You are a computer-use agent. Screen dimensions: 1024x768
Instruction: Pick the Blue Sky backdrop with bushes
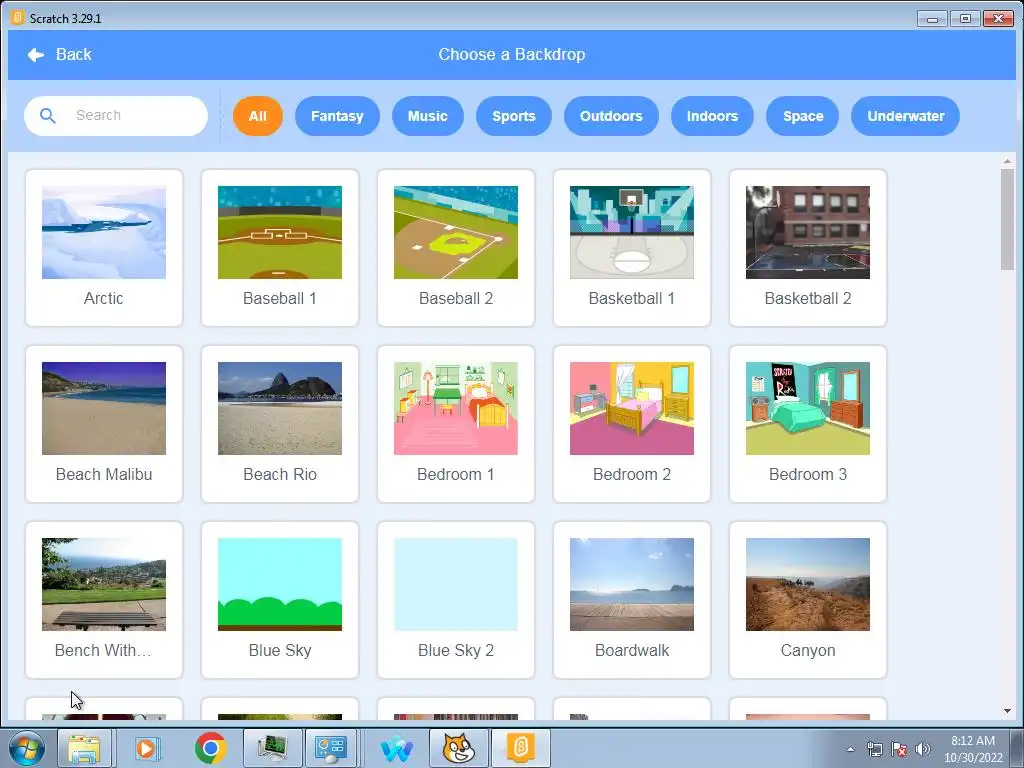(x=280, y=584)
